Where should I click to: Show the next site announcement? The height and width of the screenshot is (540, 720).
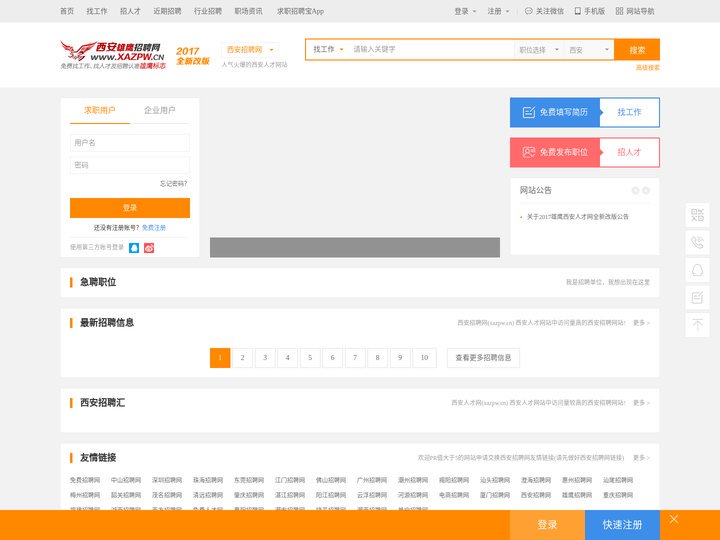pos(646,190)
